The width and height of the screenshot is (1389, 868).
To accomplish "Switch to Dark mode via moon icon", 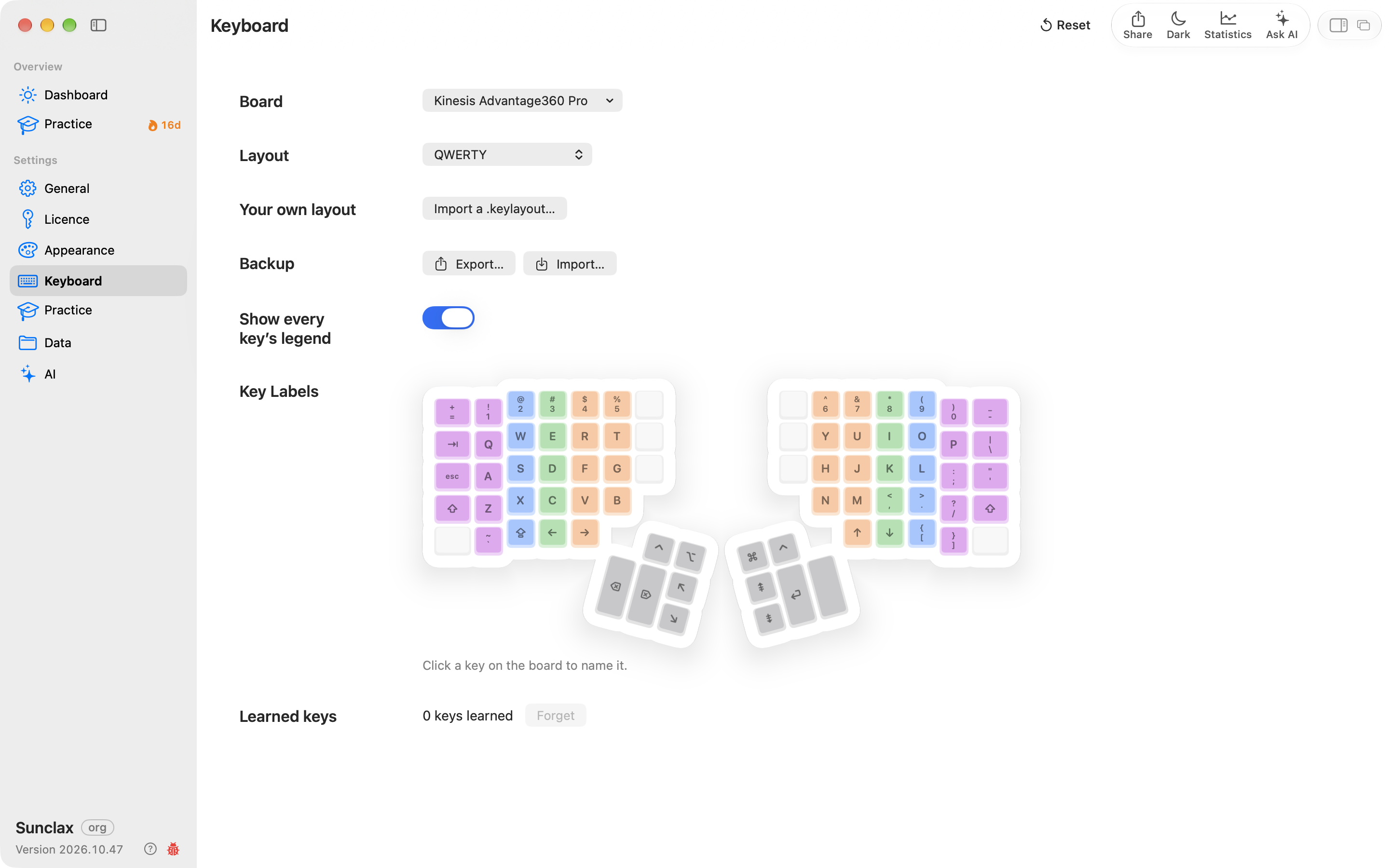I will [1178, 25].
